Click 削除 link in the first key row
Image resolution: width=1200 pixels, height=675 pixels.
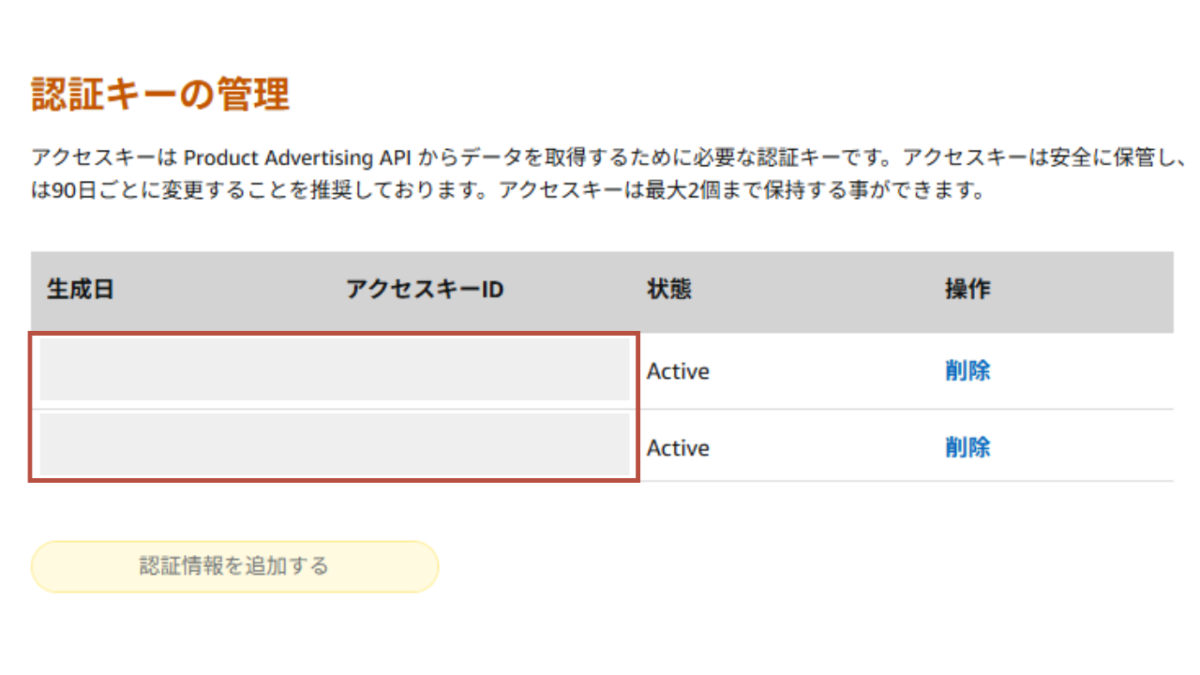pos(967,371)
